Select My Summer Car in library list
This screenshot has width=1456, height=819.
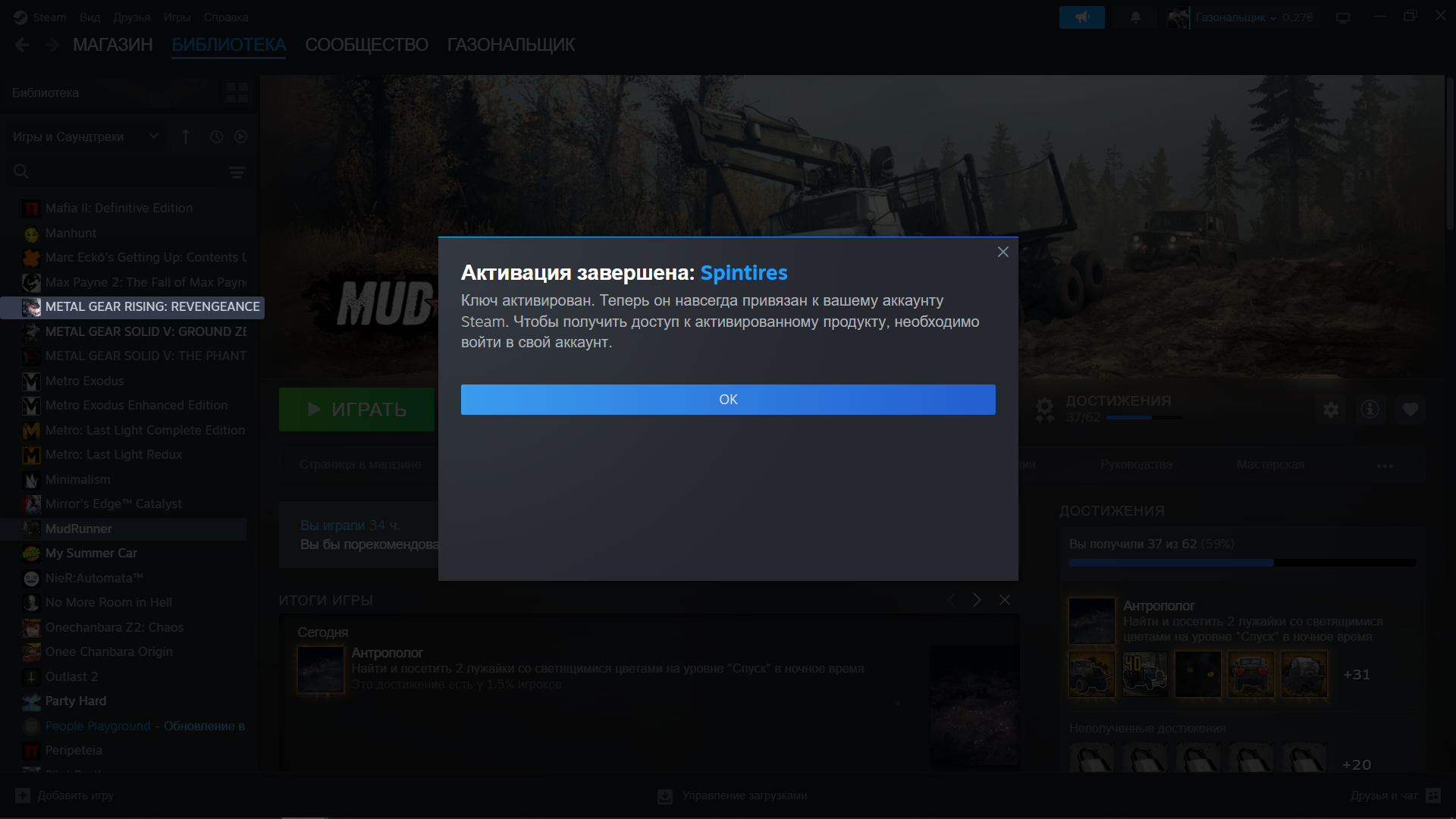pyautogui.click(x=91, y=553)
